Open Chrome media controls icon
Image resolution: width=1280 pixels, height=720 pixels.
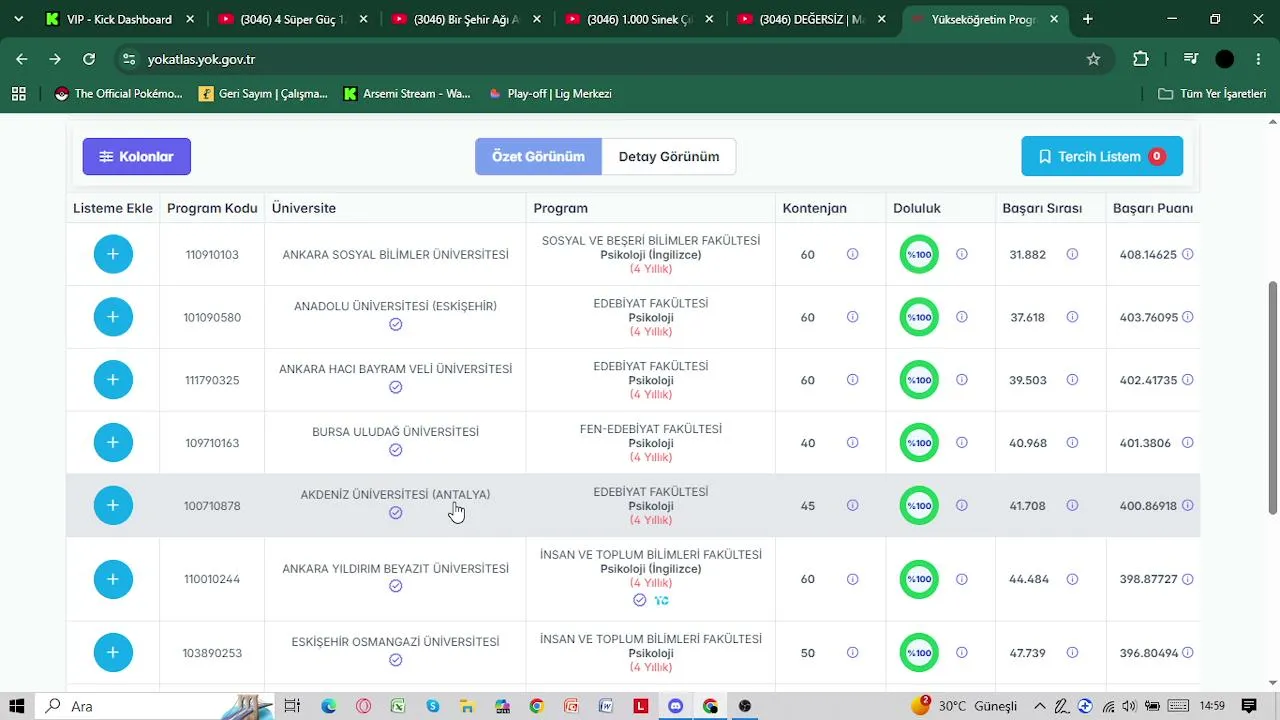[1190, 59]
